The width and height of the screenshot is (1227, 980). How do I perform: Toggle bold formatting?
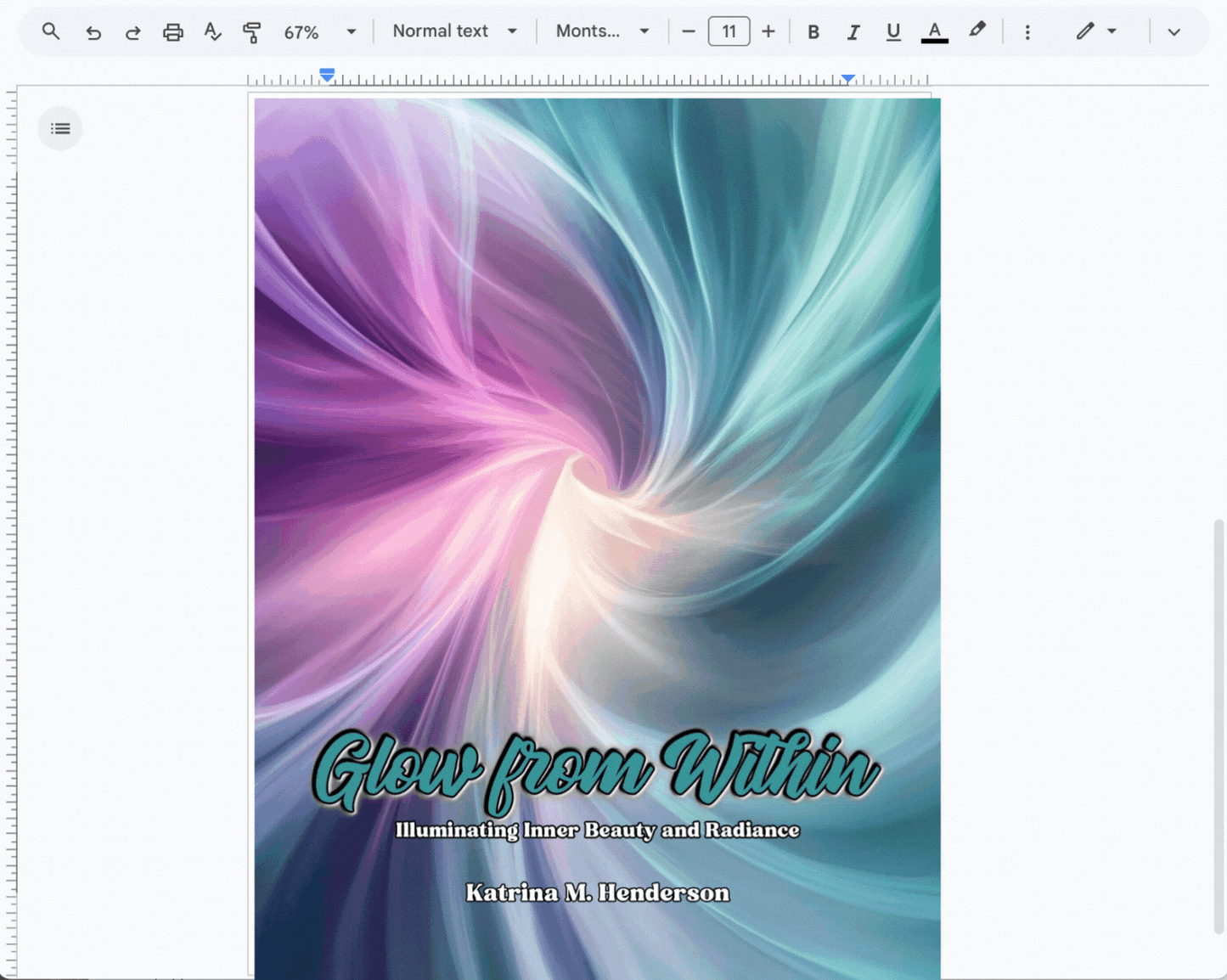coord(813,31)
